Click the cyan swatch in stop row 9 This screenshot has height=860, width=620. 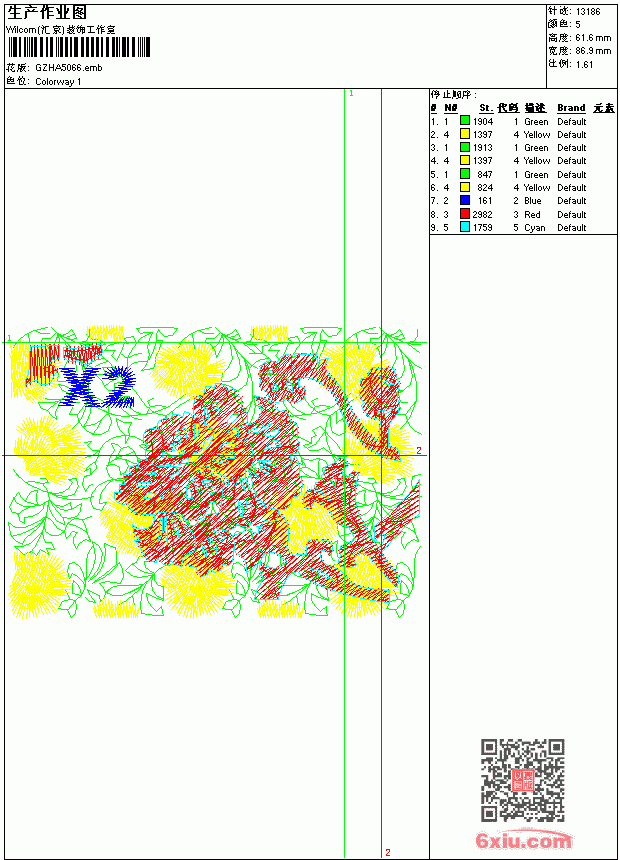point(465,227)
